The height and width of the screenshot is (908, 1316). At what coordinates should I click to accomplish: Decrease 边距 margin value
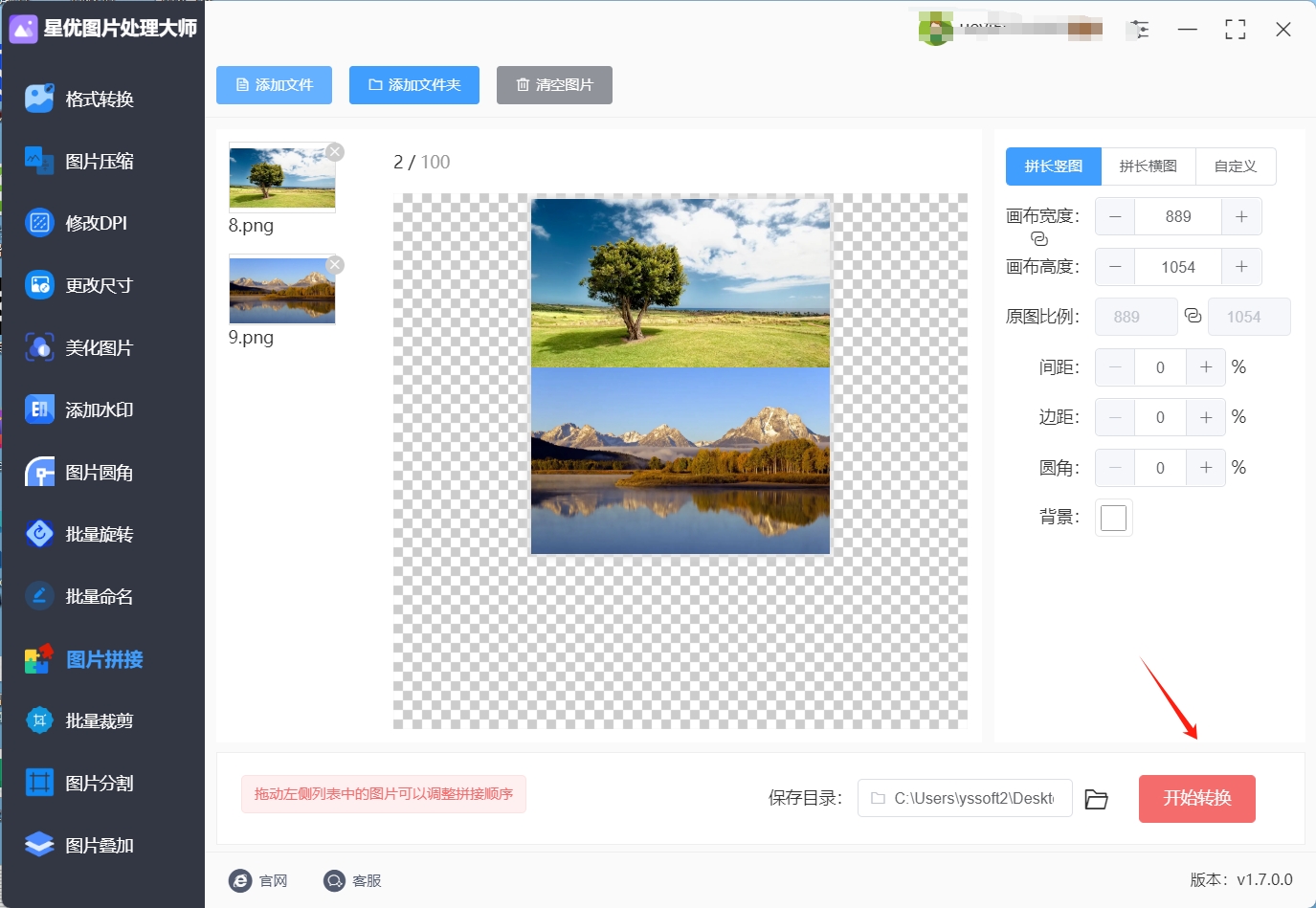pyautogui.click(x=1115, y=417)
